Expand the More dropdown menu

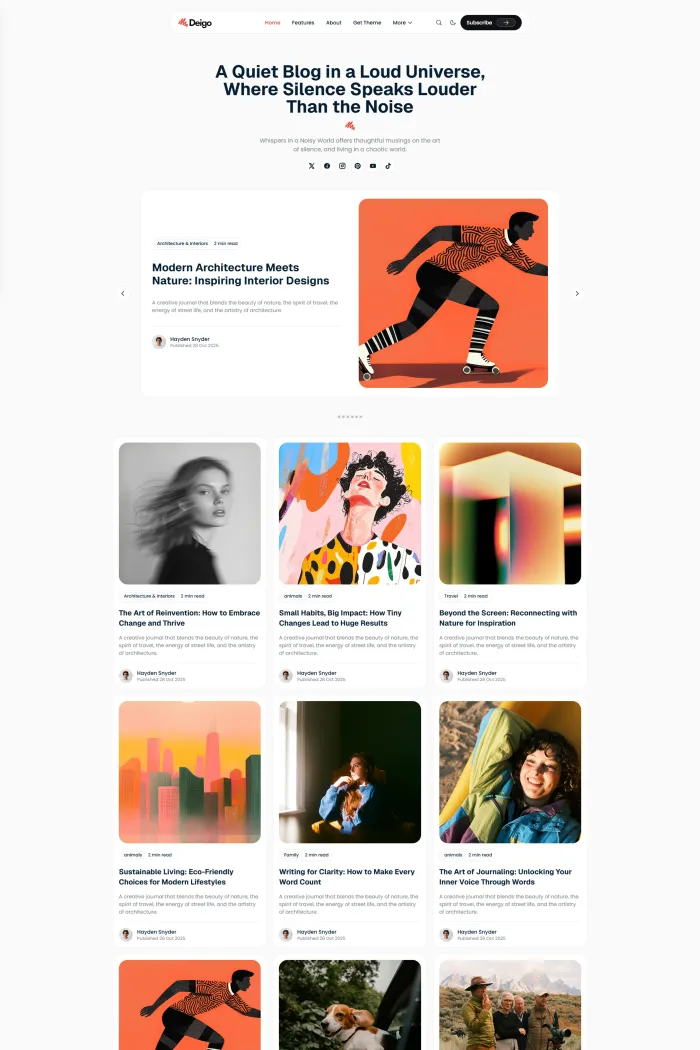coord(402,23)
